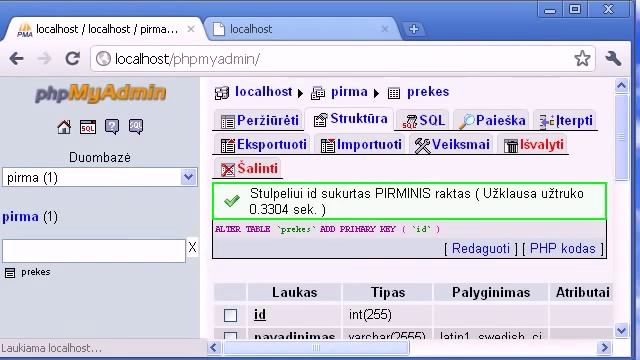This screenshot has height=360, width=640.
Task: Open phpMyAdmin home via house icon
Action: coord(64,127)
